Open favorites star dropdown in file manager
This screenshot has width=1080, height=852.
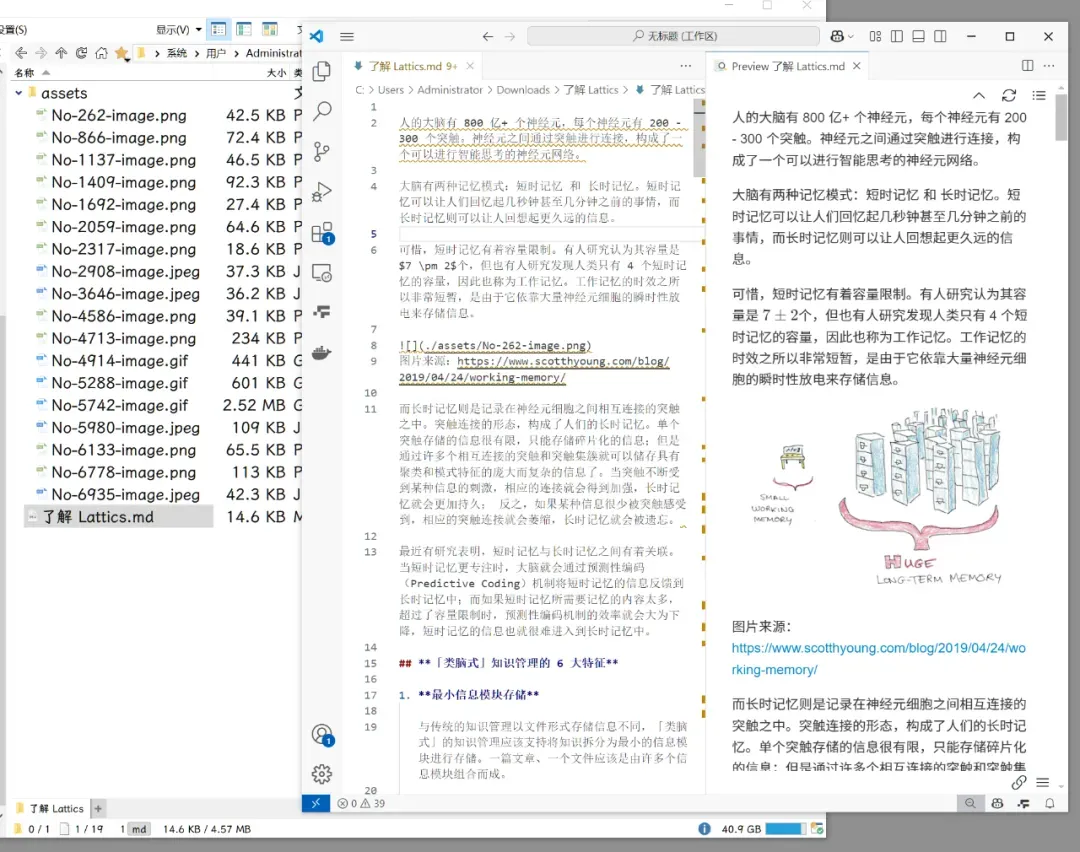click(122, 54)
